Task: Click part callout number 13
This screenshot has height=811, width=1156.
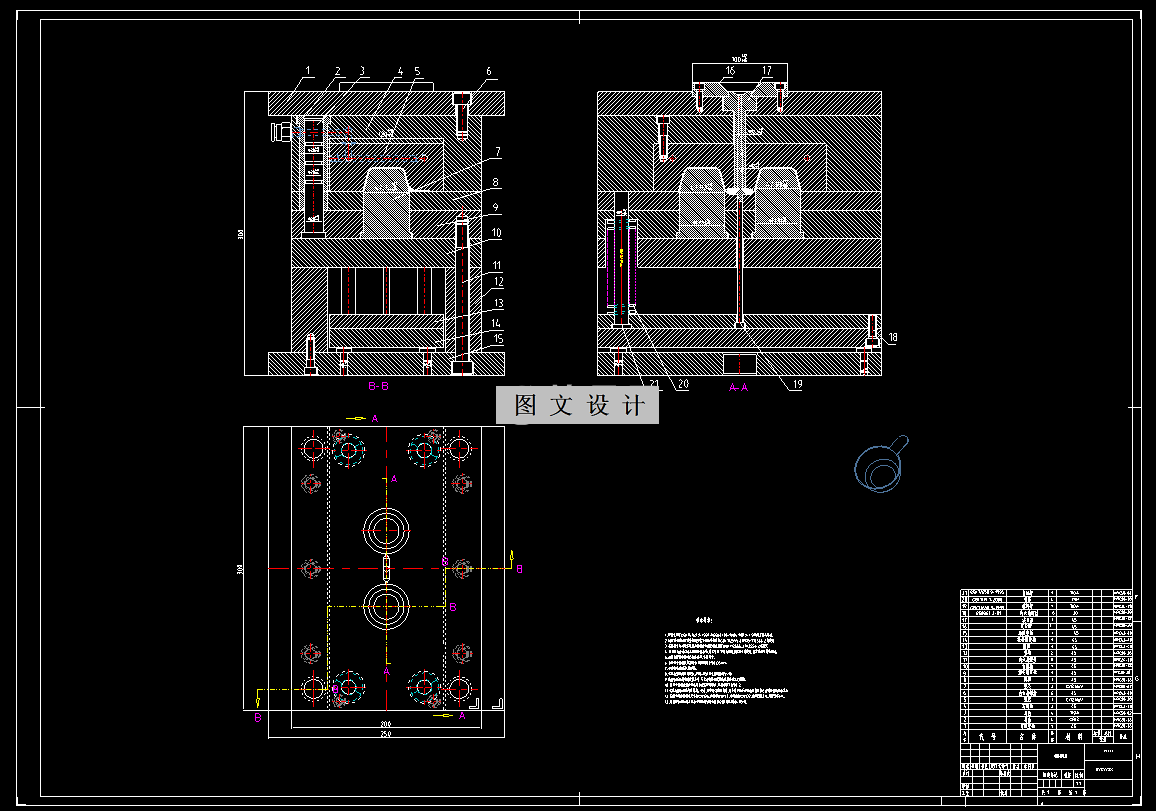Action: pos(498,303)
